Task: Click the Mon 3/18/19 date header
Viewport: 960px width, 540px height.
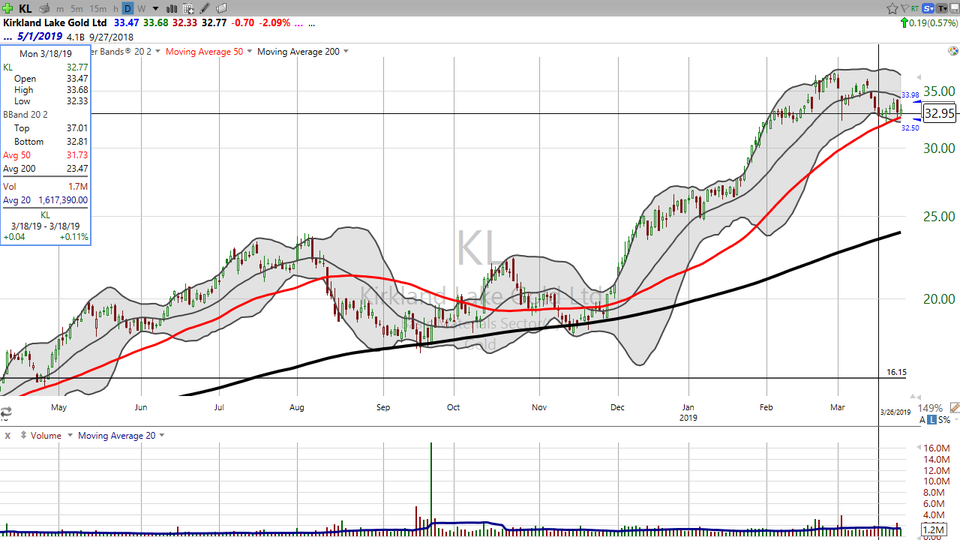Action: click(x=45, y=54)
